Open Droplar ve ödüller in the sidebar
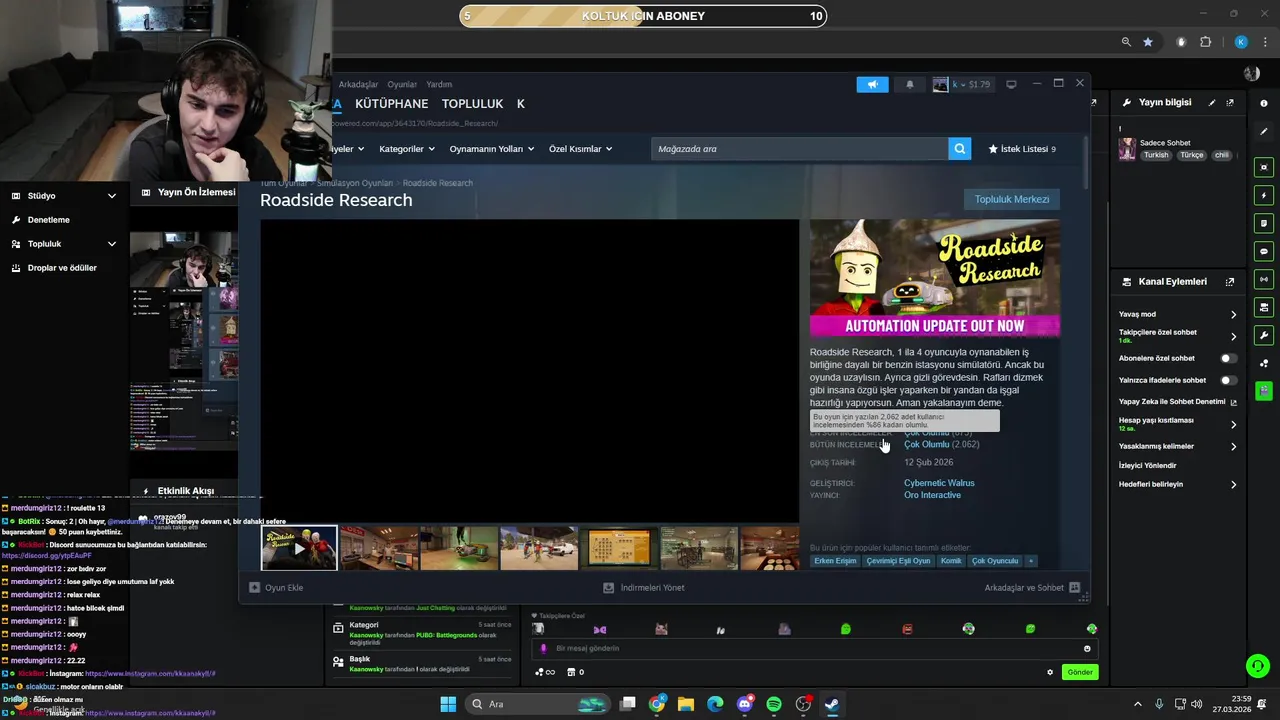The width and height of the screenshot is (1280, 720). point(64,268)
